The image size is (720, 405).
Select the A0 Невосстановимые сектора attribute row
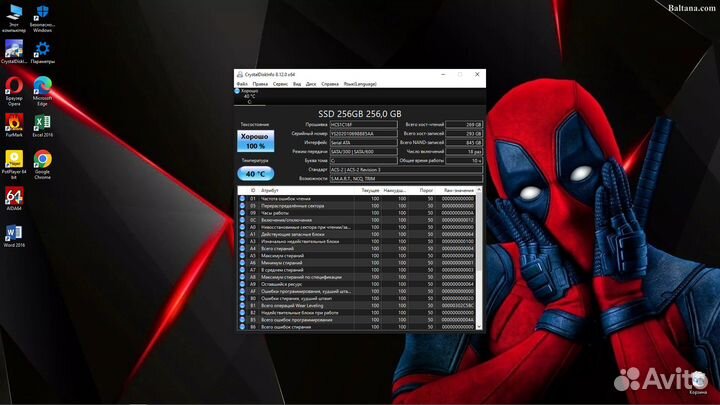pos(357,227)
